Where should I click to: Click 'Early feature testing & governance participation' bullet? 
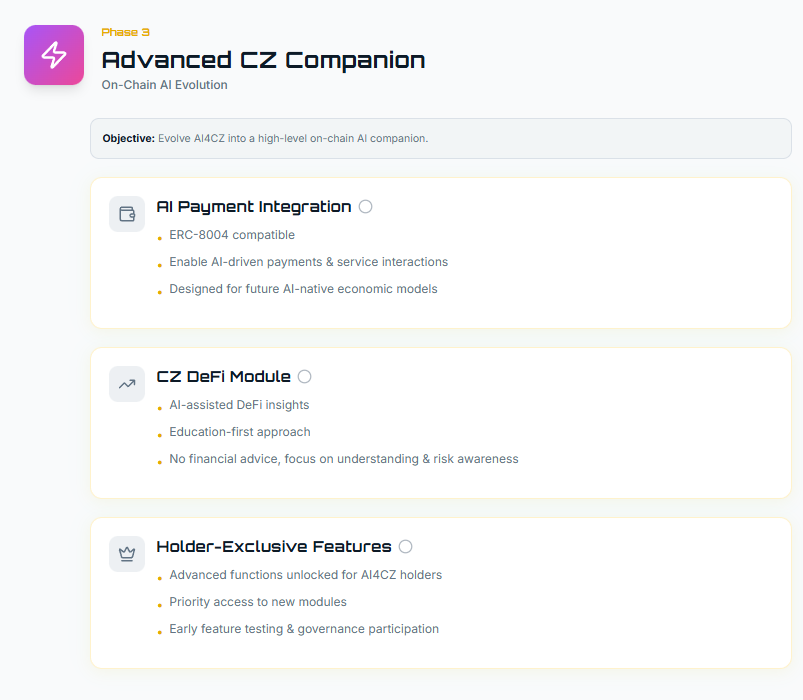point(304,629)
